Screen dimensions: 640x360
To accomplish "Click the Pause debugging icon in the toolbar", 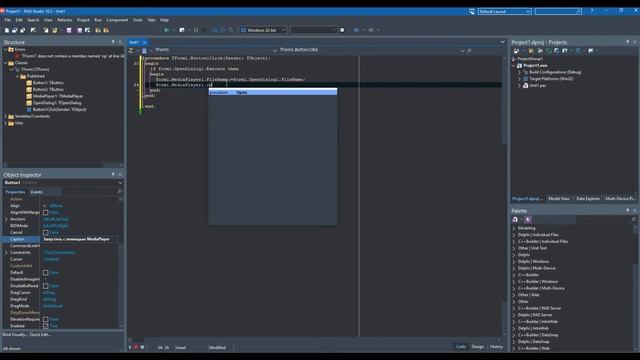I will (x=196, y=30).
